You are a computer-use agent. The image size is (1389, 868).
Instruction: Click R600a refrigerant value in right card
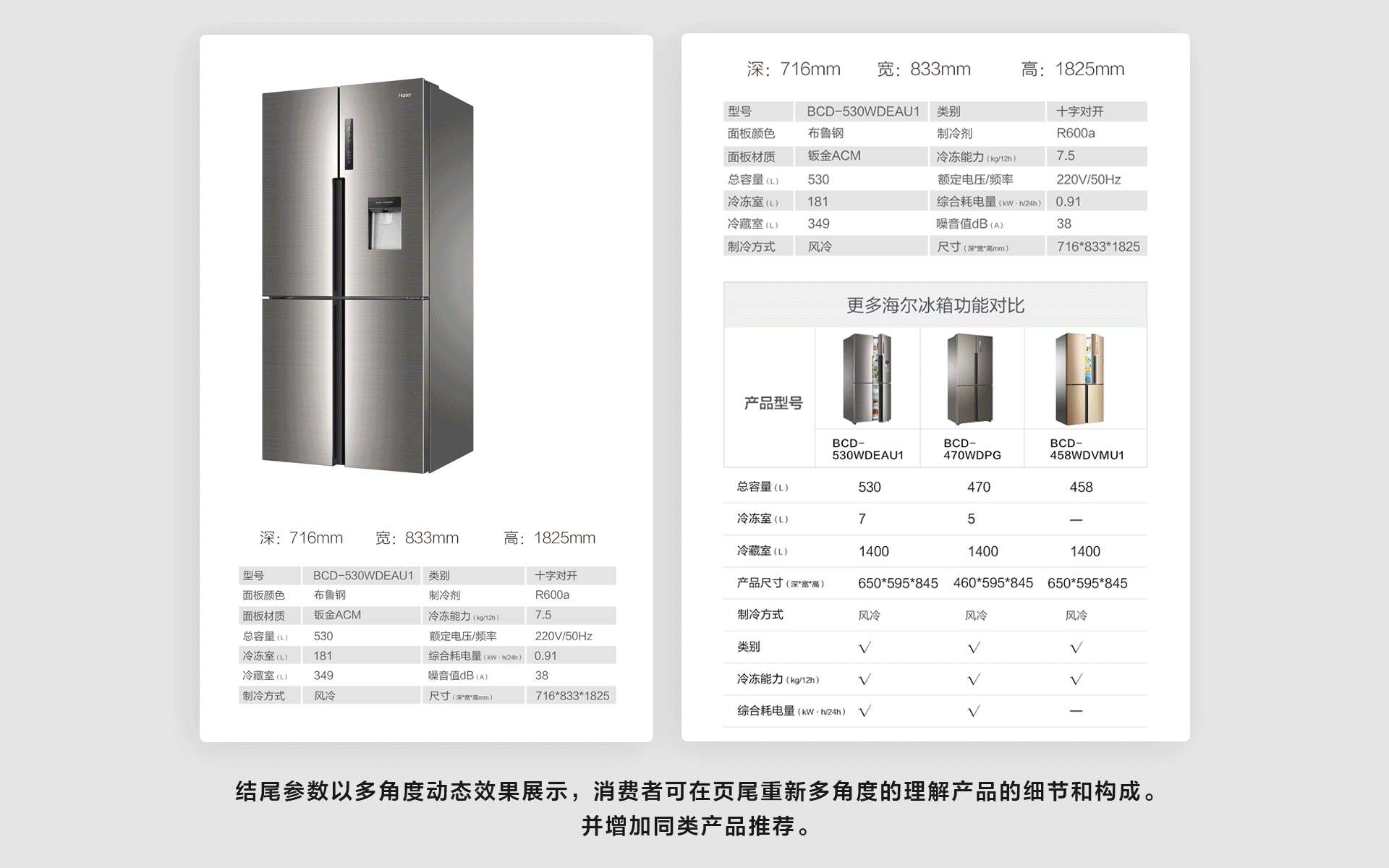[x=1076, y=133]
